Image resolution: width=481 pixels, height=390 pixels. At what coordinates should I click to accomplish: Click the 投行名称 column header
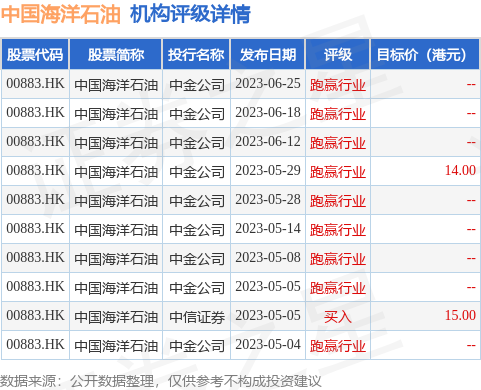click(x=196, y=55)
